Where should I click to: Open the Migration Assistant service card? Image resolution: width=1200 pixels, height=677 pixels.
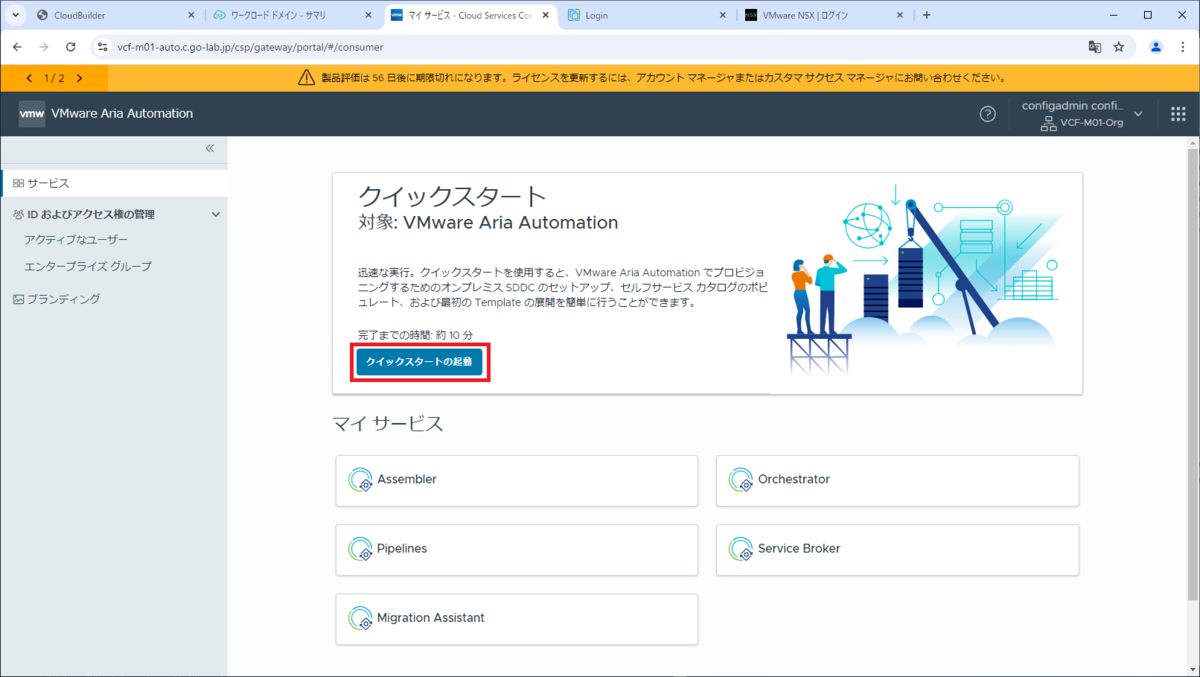[517, 619]
